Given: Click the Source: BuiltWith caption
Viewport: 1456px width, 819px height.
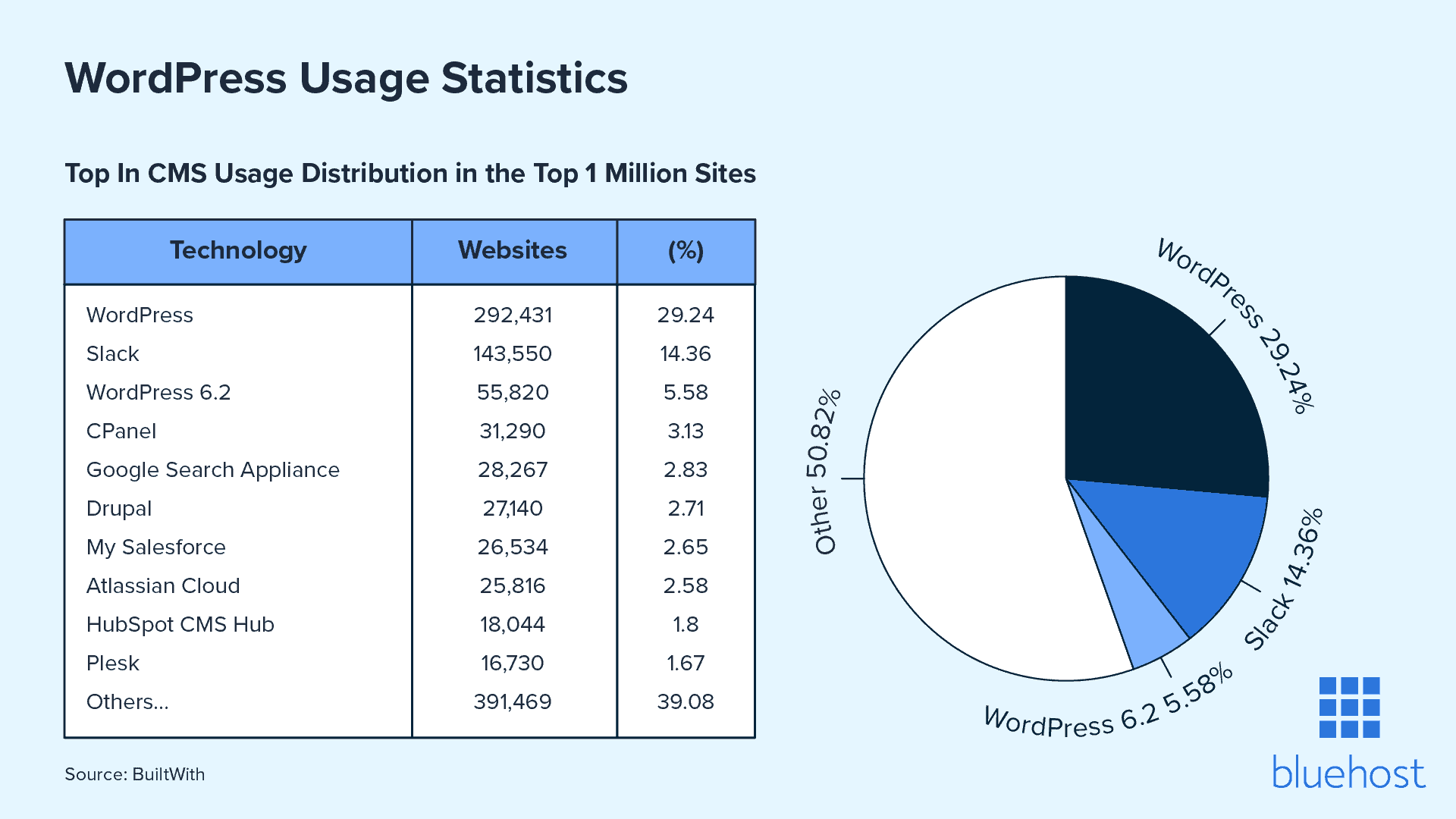Looking at the screenshot, I should pos(134,774).
